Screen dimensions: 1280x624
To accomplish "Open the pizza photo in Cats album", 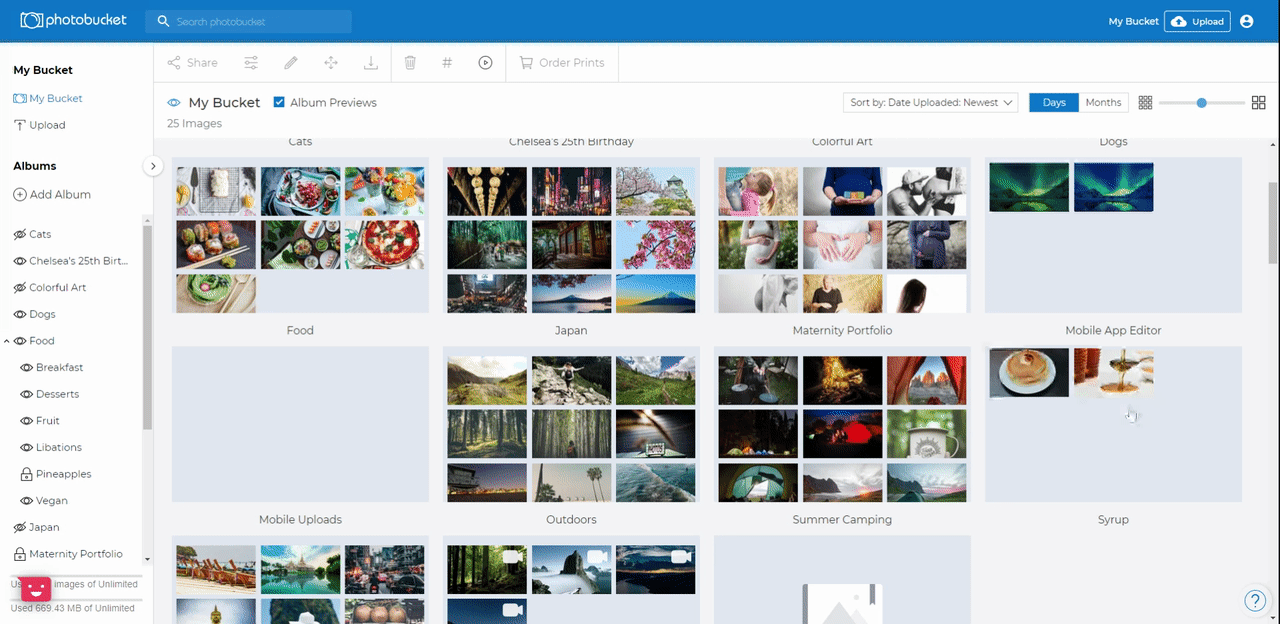I will point(385,244).
